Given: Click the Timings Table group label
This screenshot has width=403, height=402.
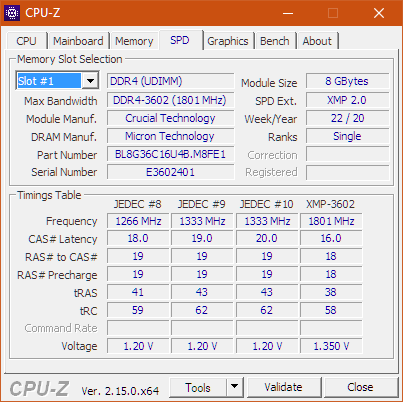Looking at the screenshot, I should coord(49,195).
